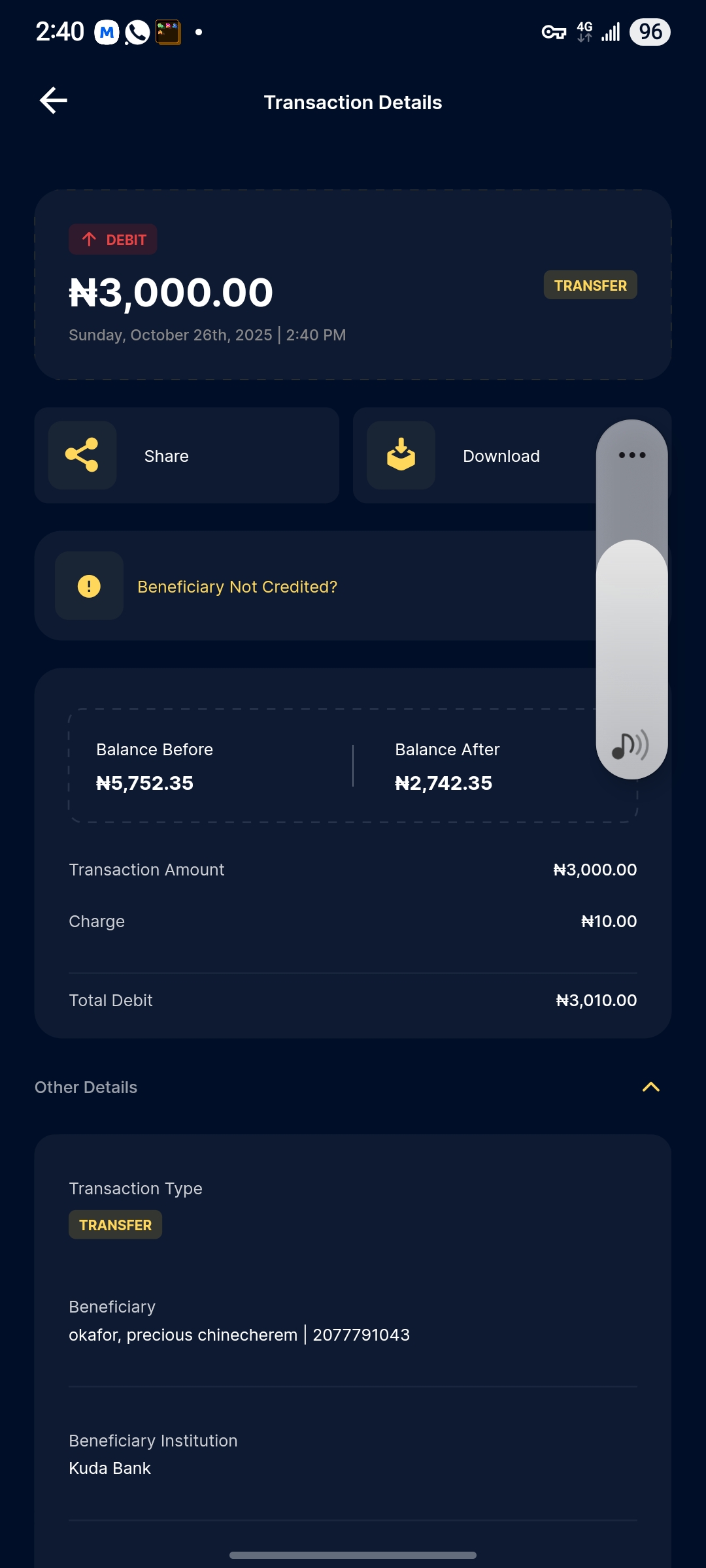The height and width of the screenshot is (1568, 706).
Task: Open Beneficiary Not Credited link
Action: tap(237, 587)
